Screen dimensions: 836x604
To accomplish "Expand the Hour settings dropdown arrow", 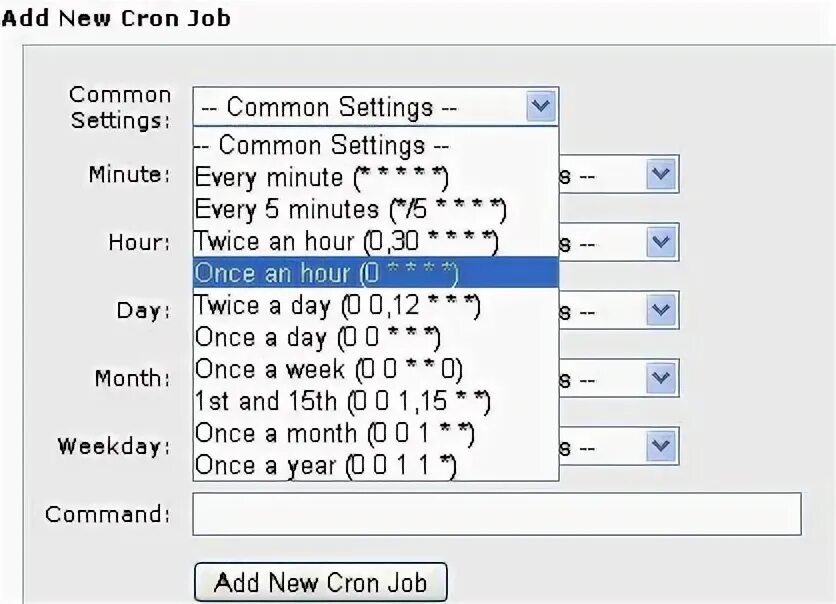I will coord(660,243).
